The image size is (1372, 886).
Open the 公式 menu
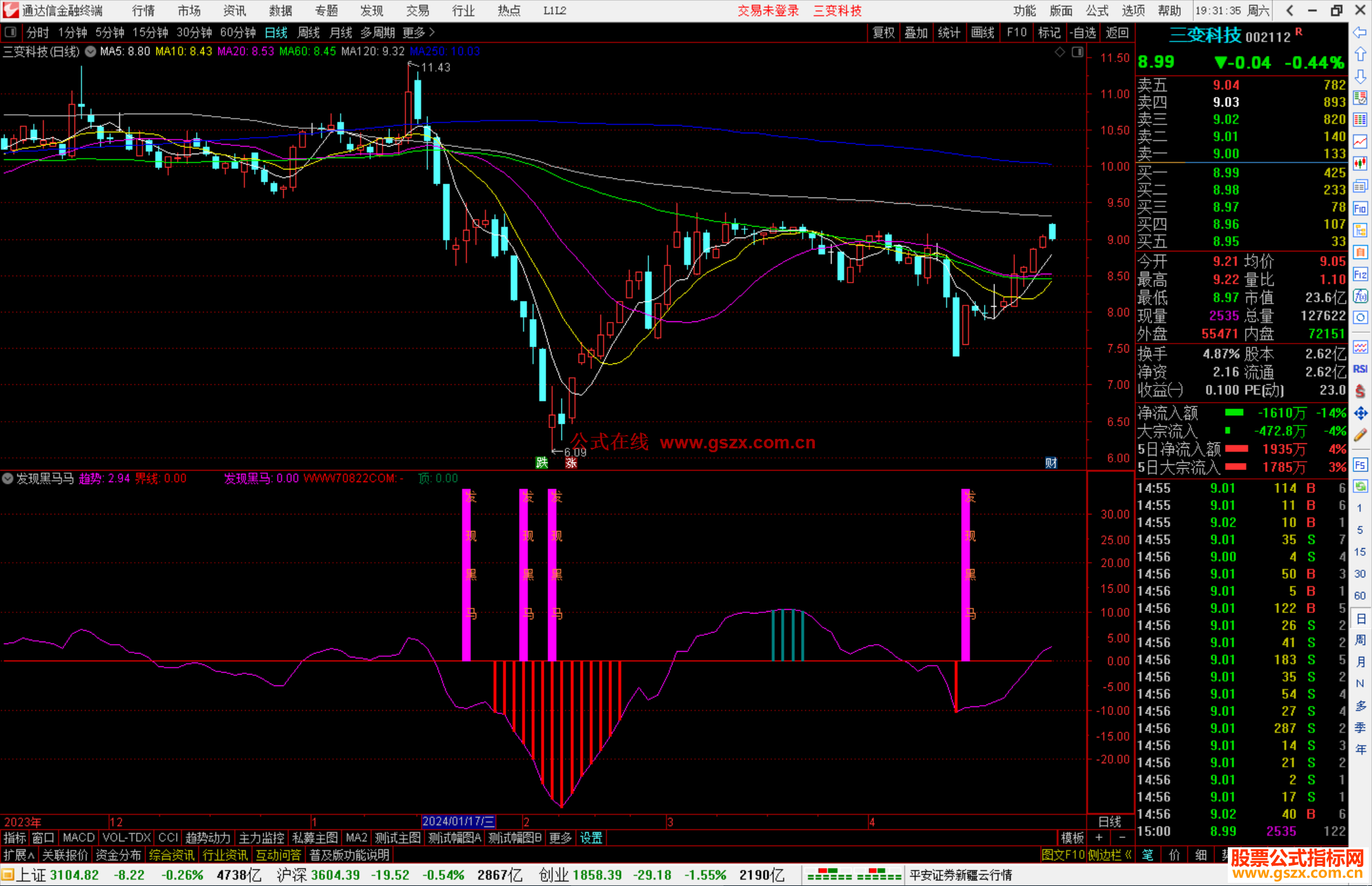[1096, 11]
